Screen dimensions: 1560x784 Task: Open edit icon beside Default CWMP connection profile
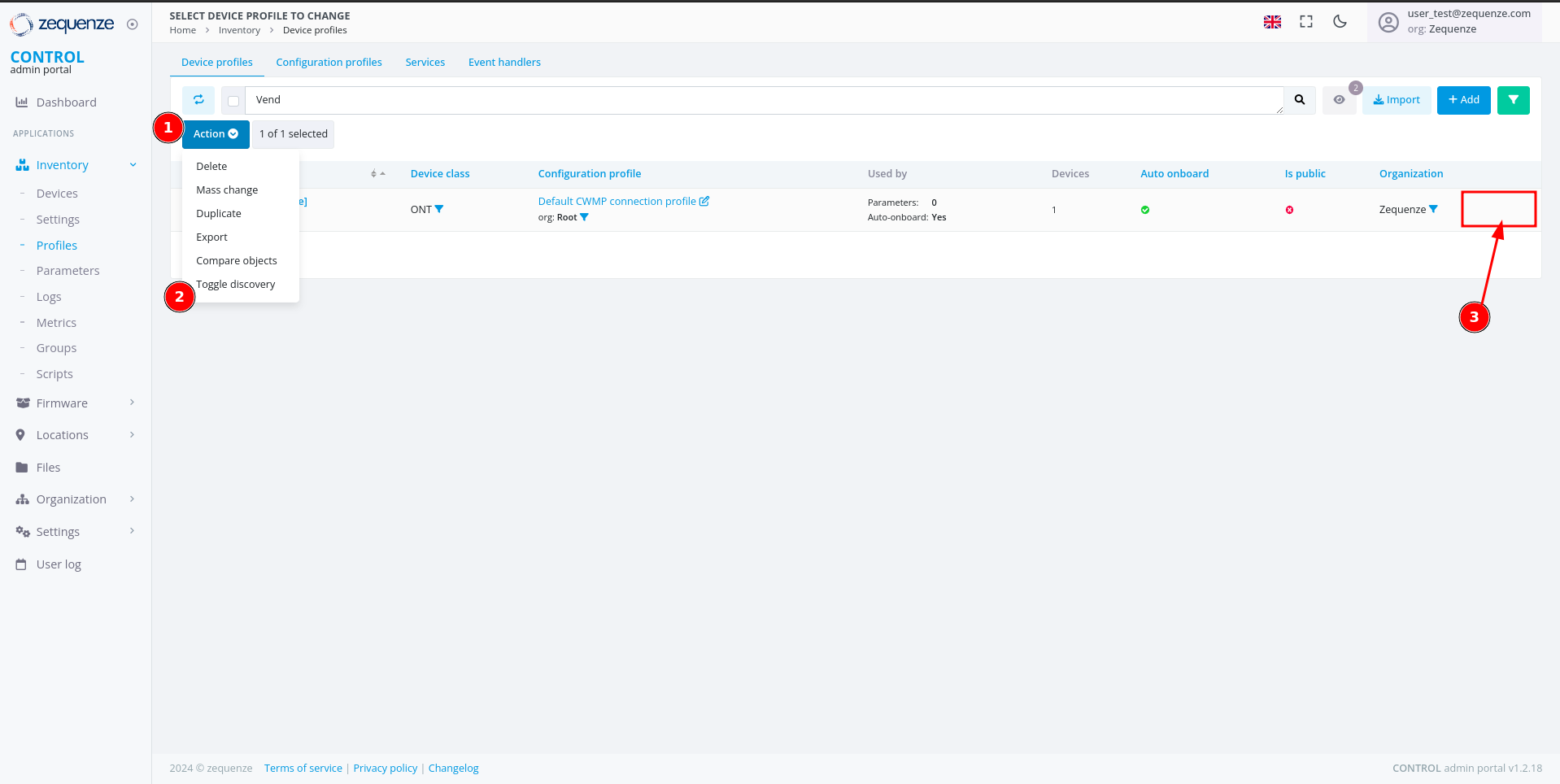tap(704, 202)
